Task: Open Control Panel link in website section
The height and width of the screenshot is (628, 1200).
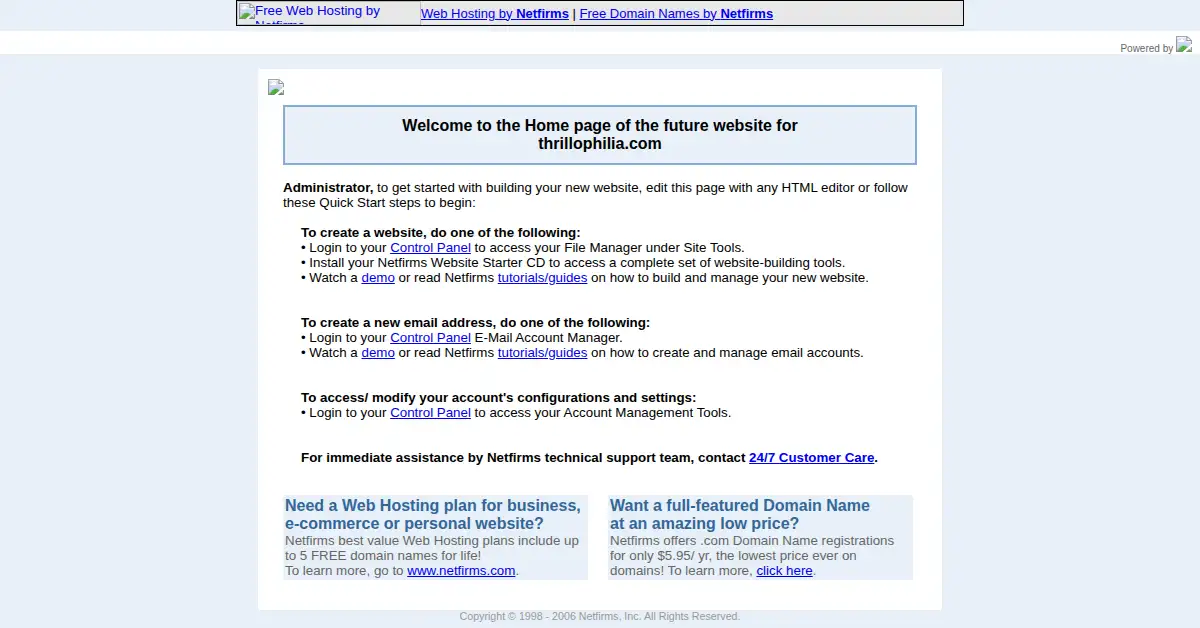Action: click(x=430, y=248)
